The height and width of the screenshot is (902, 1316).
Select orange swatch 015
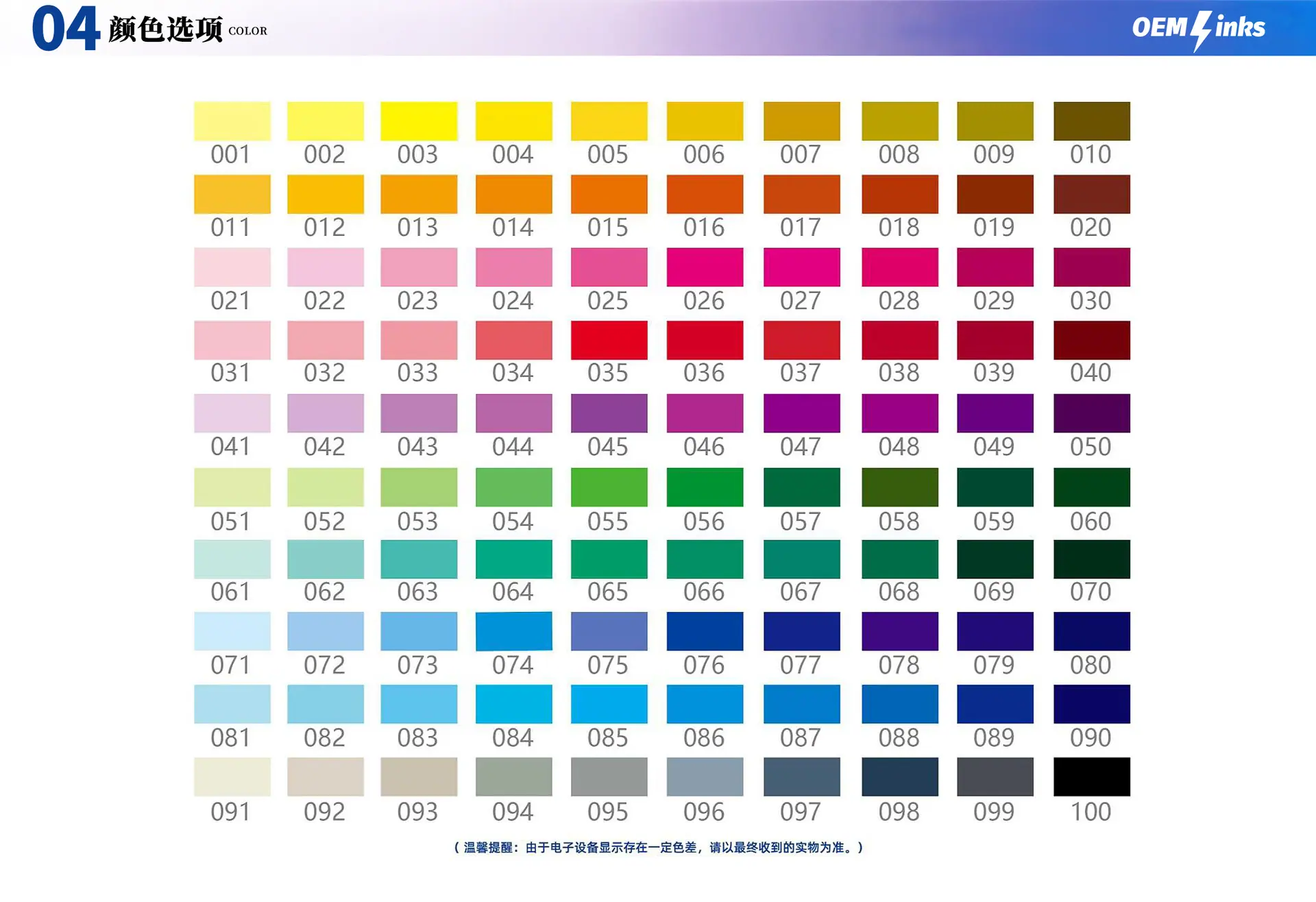(609, 194)
